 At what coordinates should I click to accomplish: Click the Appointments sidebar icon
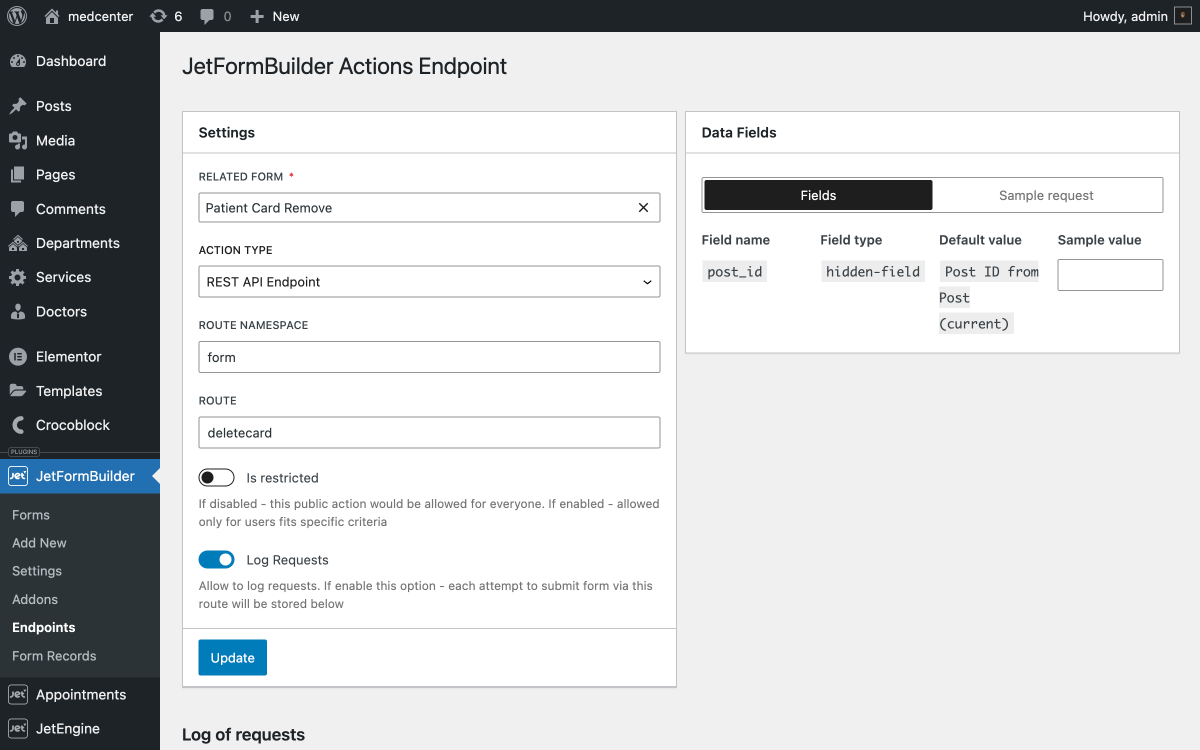click(x=20, y=694)
